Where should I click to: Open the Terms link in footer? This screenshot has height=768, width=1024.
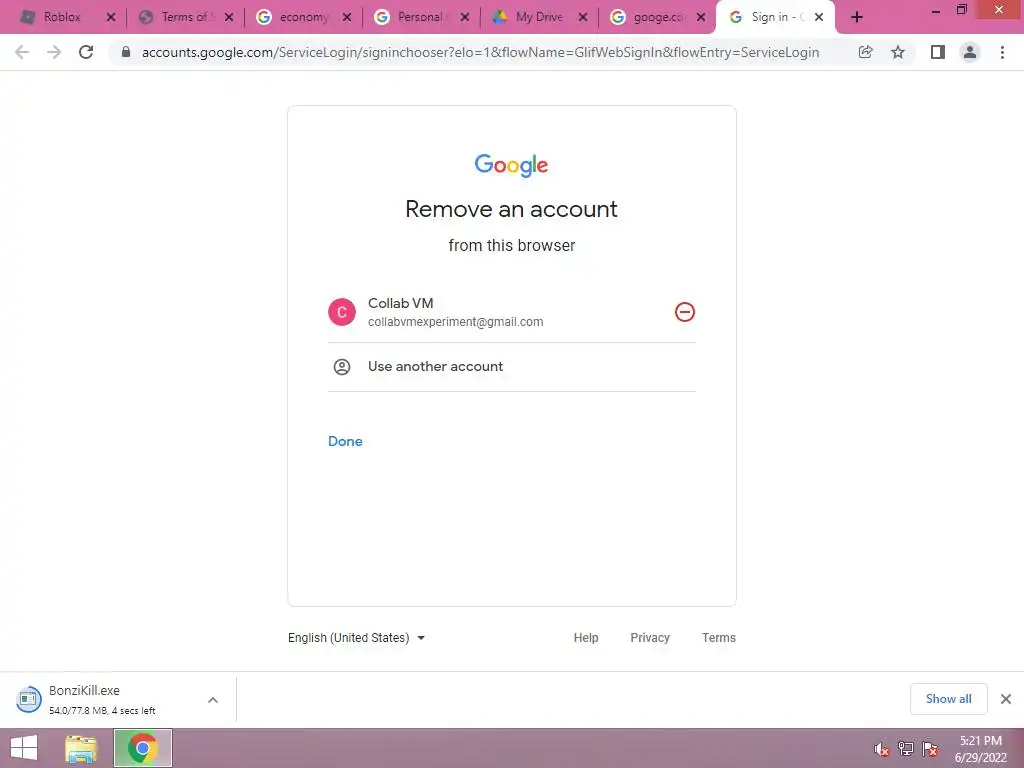click(x=718, y=637)
